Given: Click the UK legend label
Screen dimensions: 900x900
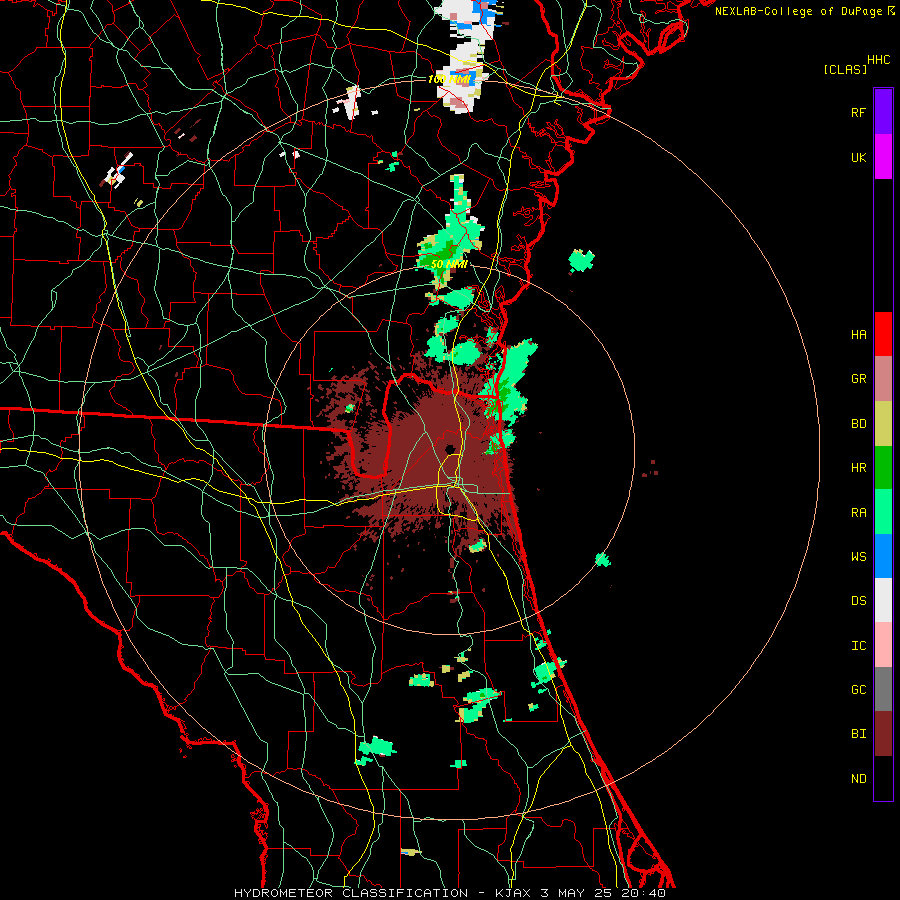Looking at the screenshot, I should tap(858, 157).
